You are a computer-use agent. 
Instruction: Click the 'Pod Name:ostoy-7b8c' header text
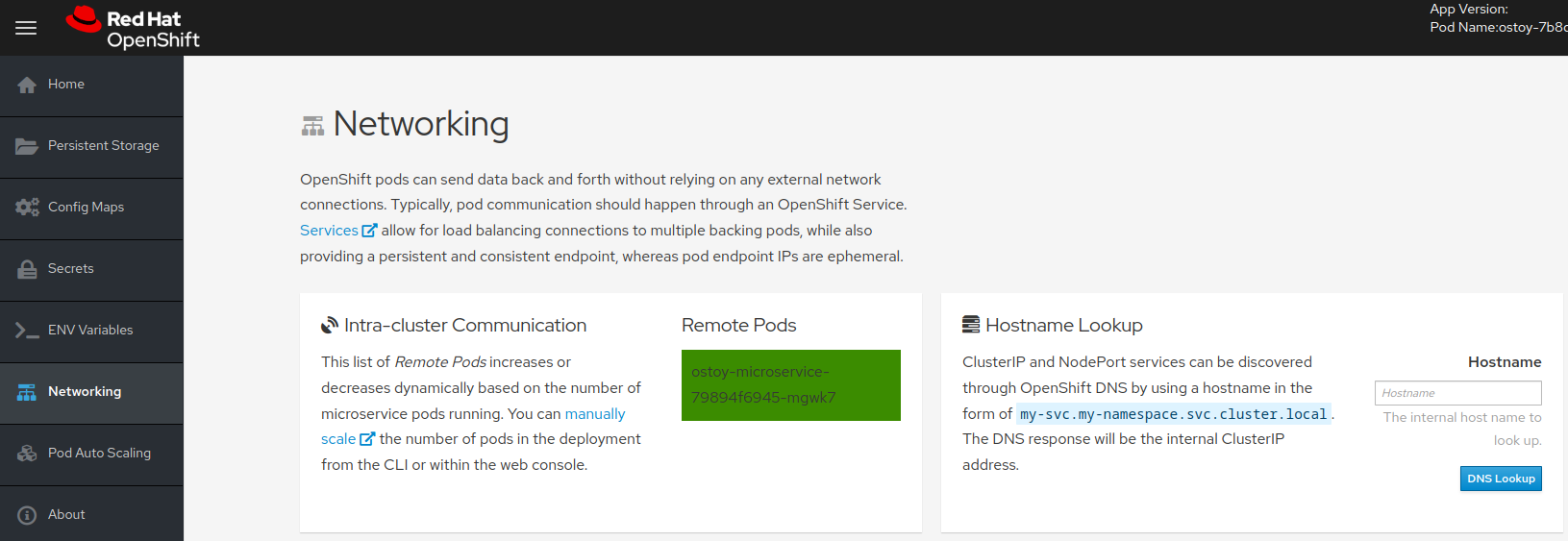[x=1499, y=27]
